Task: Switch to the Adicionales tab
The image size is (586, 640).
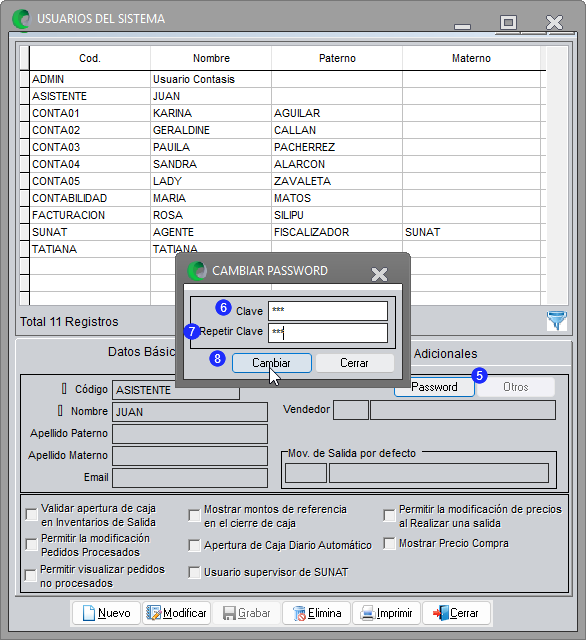Action: [445, 353]
